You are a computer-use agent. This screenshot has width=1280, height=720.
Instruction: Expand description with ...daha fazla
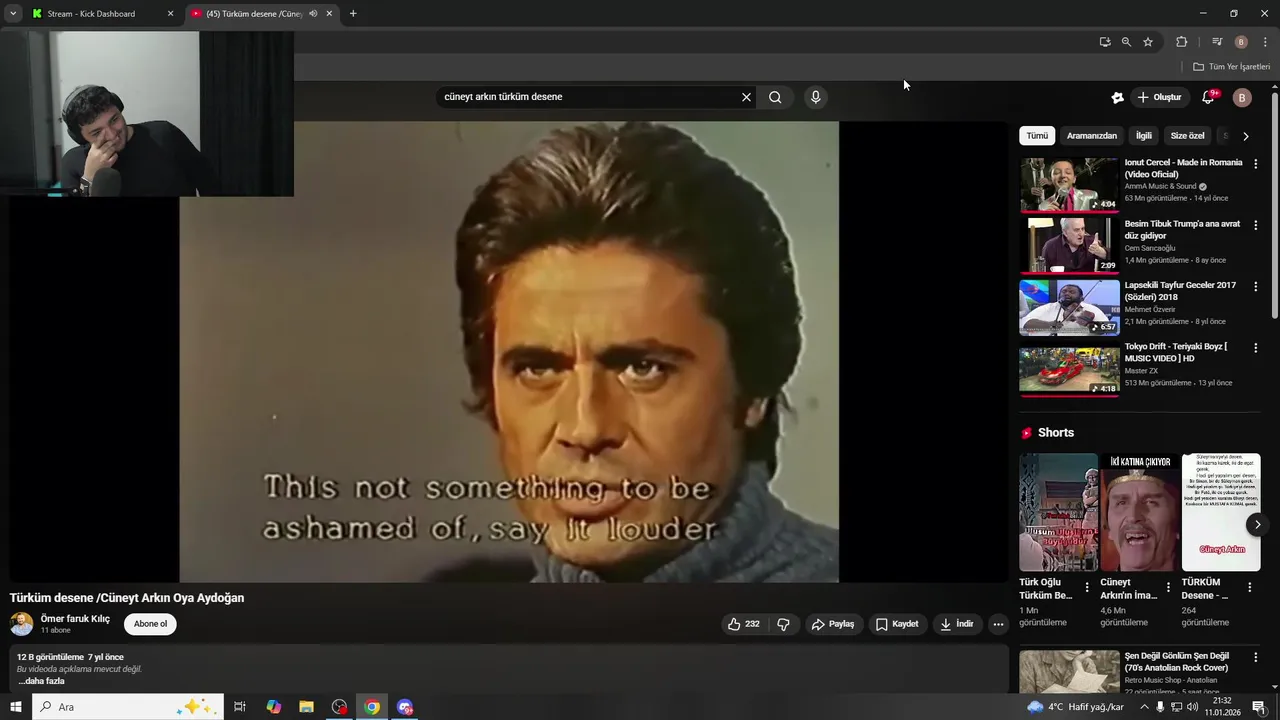(41, 681)
